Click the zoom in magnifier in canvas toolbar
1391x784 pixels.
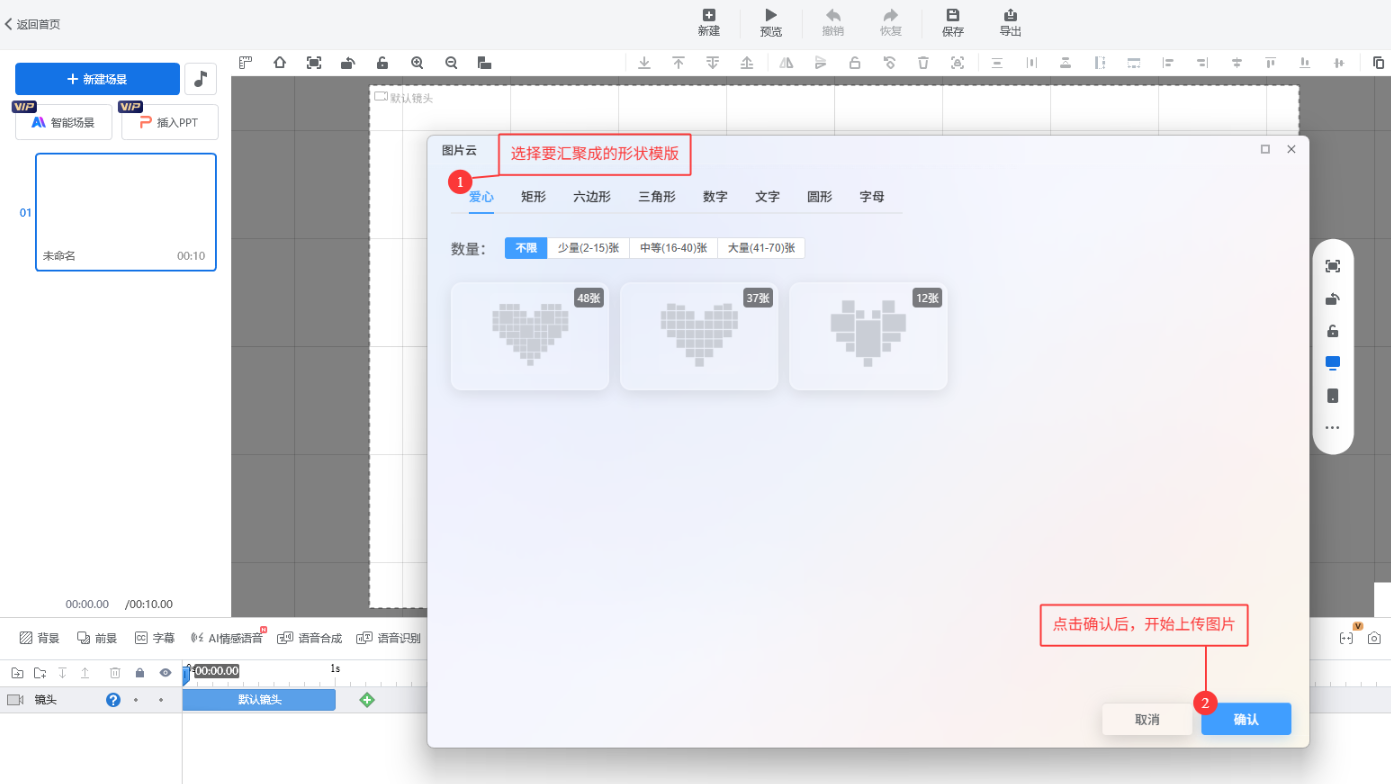click(x=417, y=63)
